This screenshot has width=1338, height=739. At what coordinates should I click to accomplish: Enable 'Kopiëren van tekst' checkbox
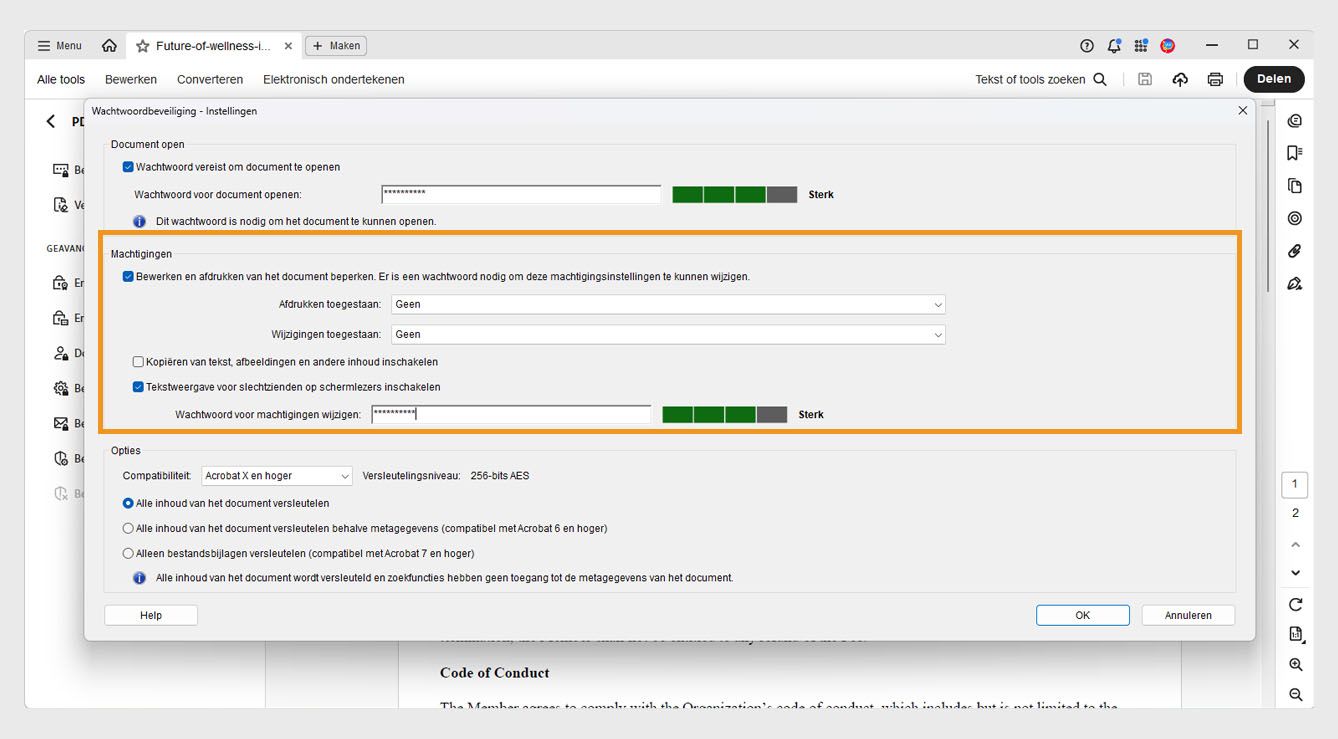138,361
